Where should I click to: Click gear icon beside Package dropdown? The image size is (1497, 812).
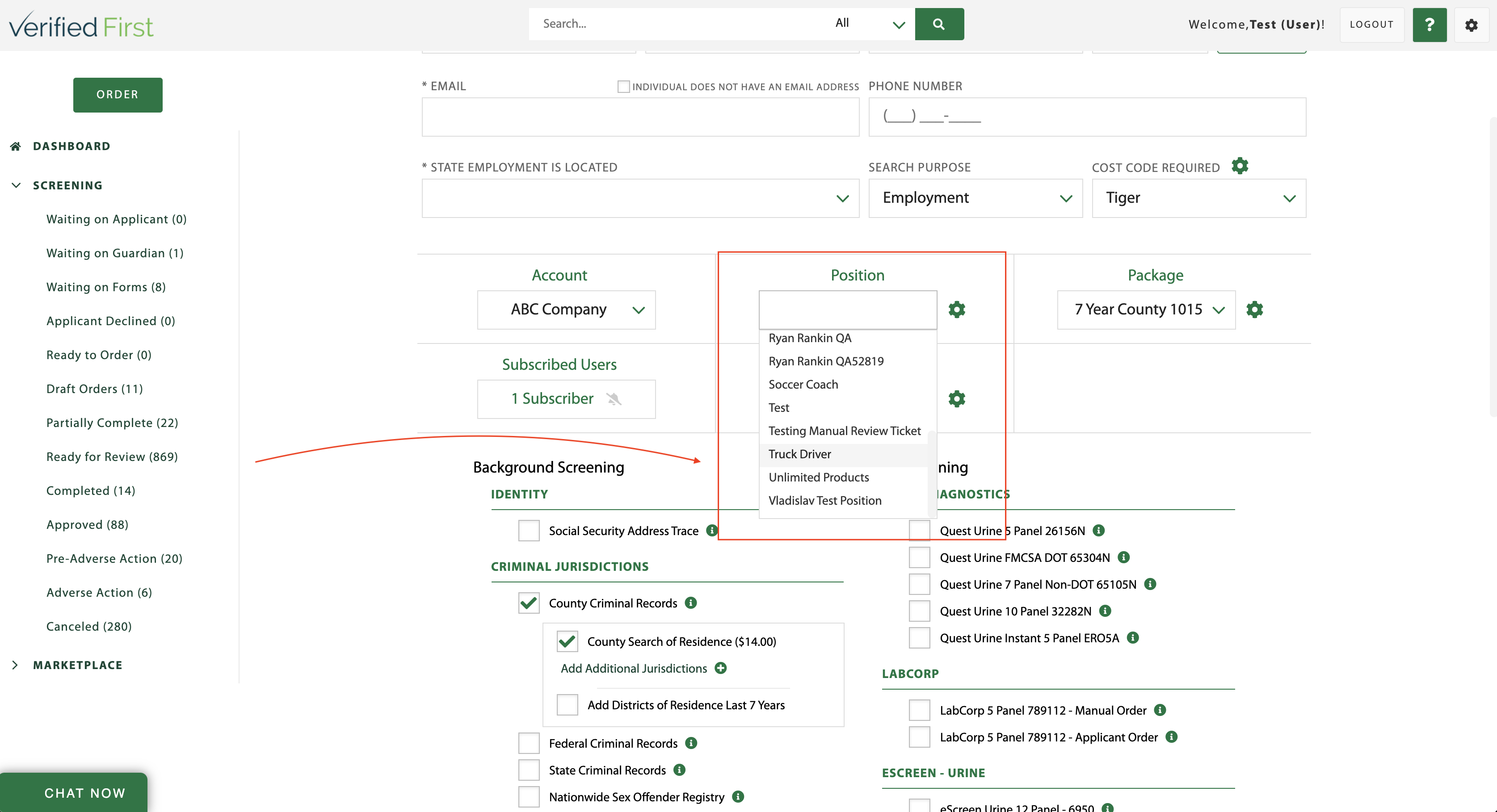point(1255,309)
